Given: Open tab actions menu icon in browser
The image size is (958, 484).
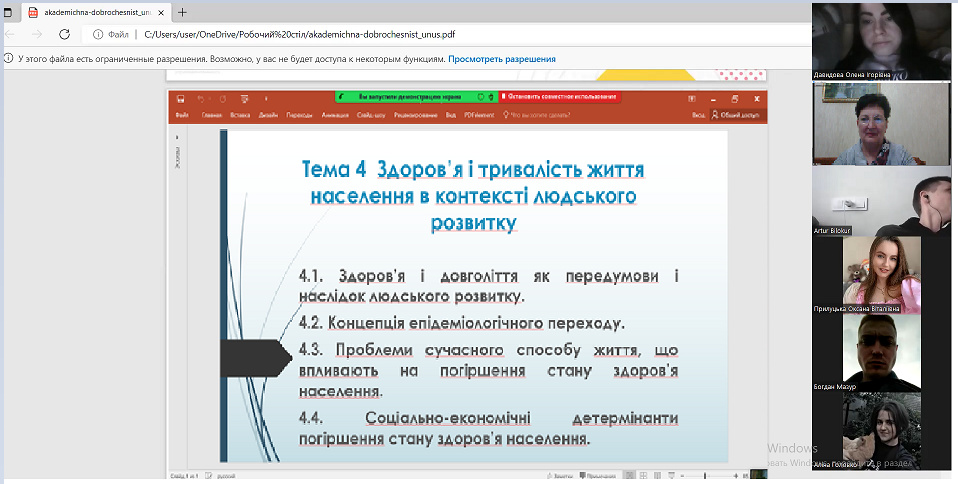Looking at the screenshot, I should coord(8,12).
